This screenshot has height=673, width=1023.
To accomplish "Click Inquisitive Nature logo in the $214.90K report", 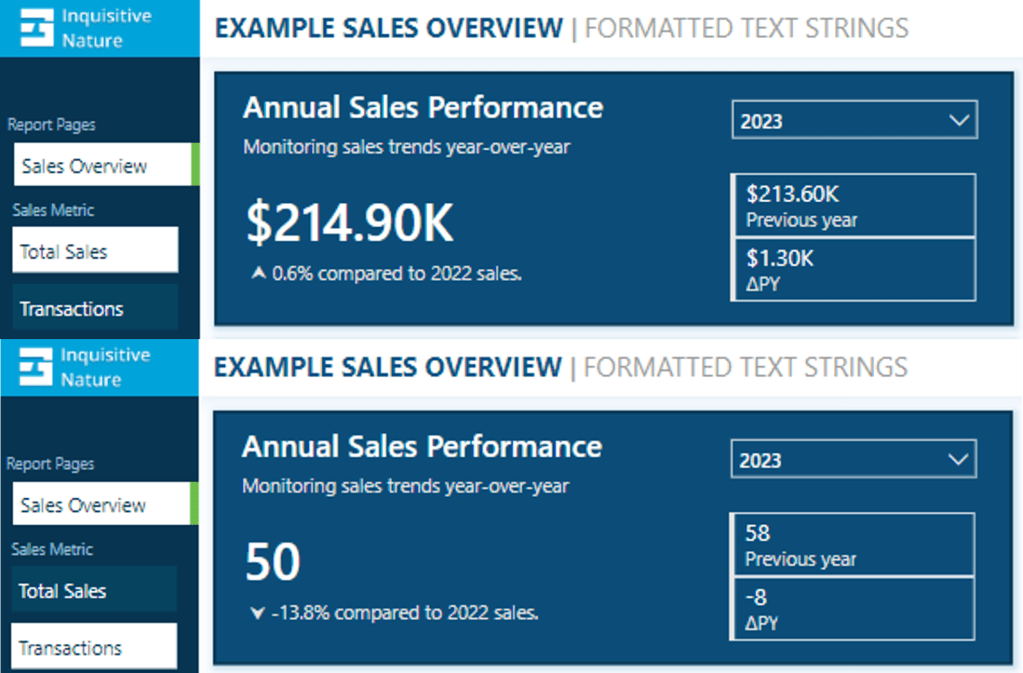I will (x=36, y=28).
